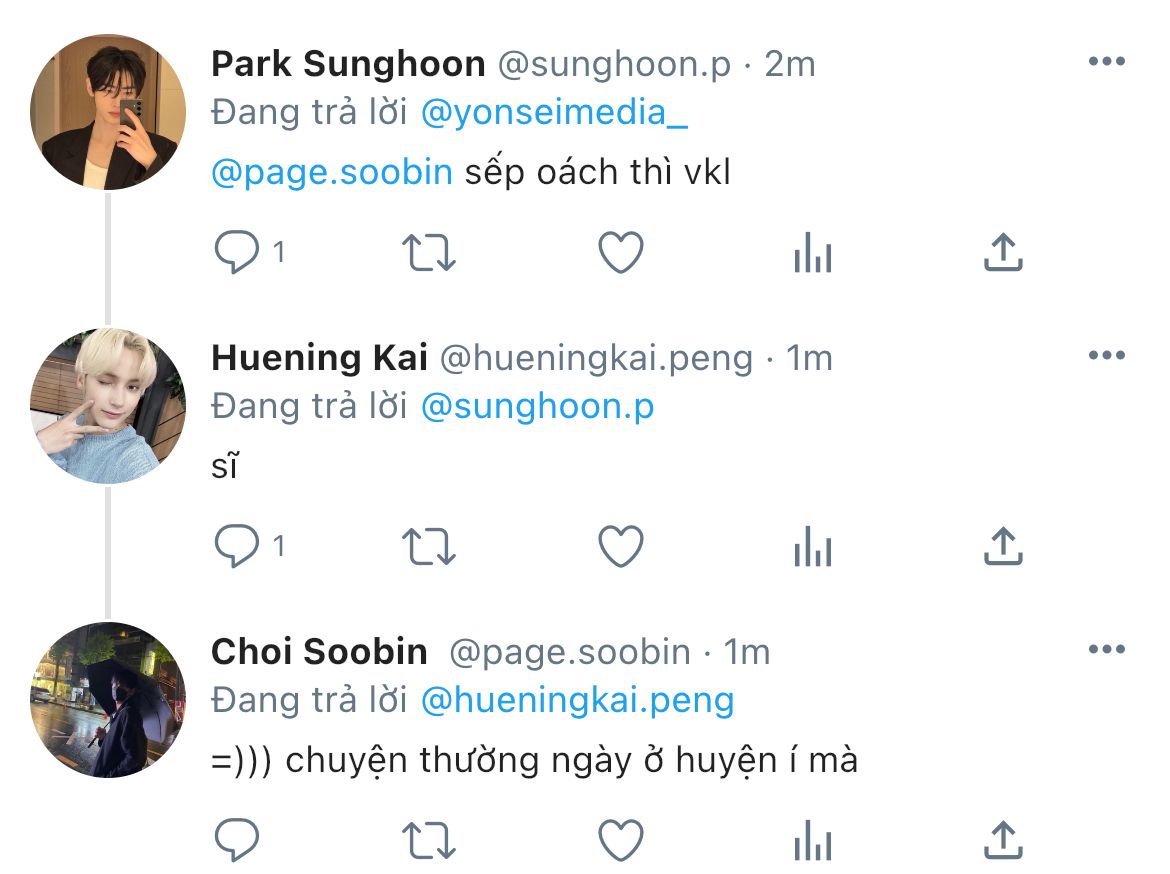
Task: Share Park Sunghoon's tweet
Action: click(1003, 253)
